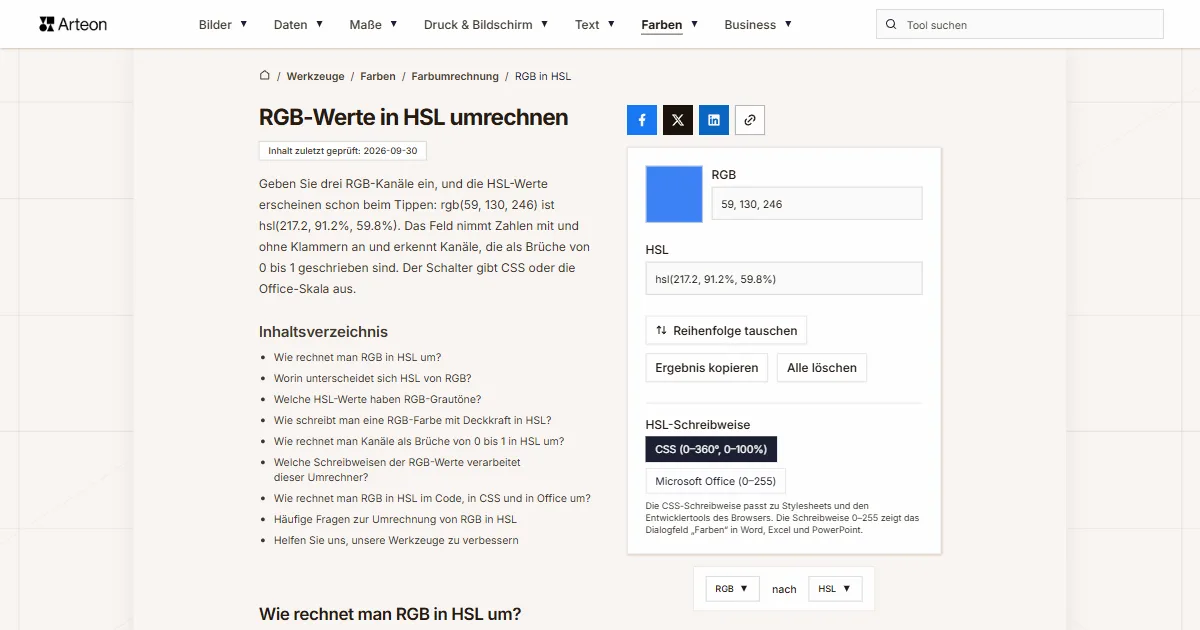
Task: Click the HSL output field
Action: point(784,279)
